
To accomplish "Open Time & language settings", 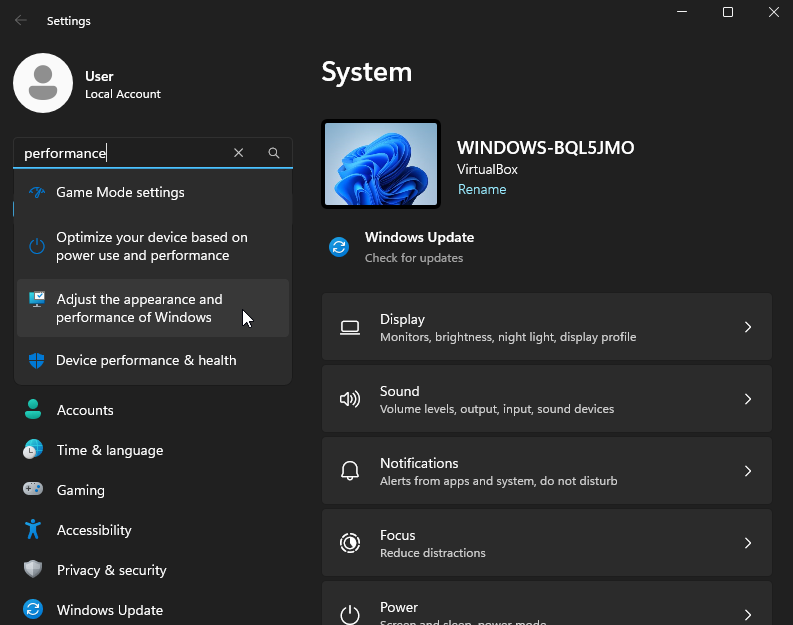I will coord(109,450).
